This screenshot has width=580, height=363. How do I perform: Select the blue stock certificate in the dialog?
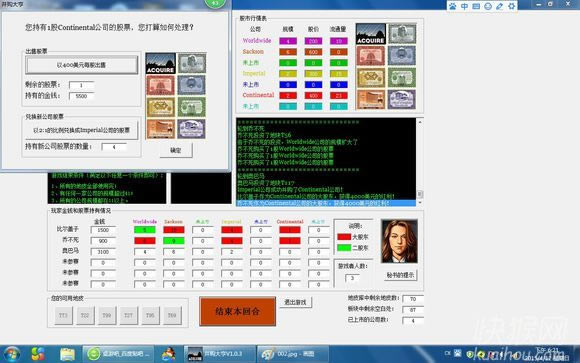(192, 85)
